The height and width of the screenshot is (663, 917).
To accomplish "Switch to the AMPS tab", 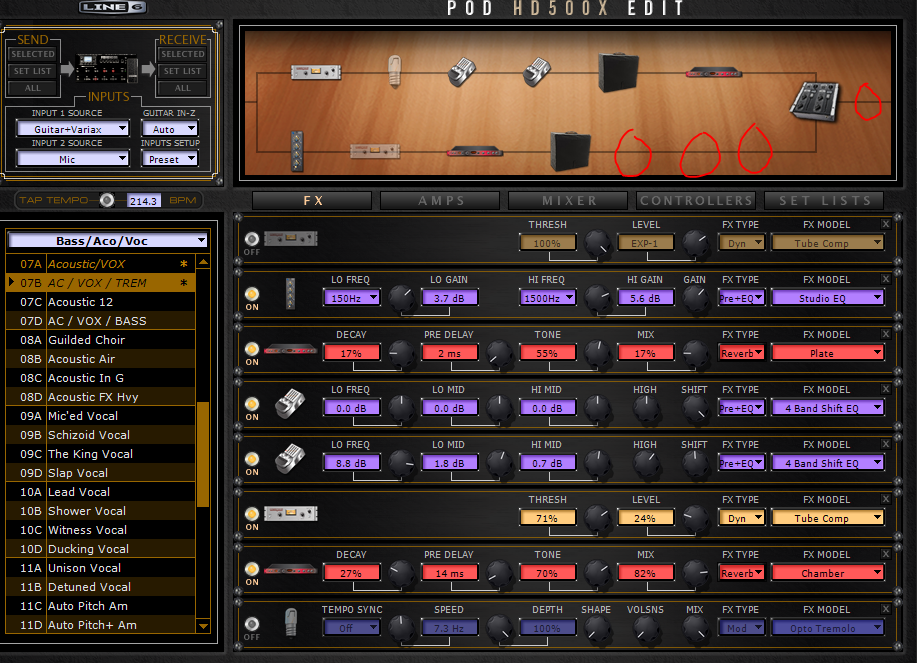I will (440, 200).
